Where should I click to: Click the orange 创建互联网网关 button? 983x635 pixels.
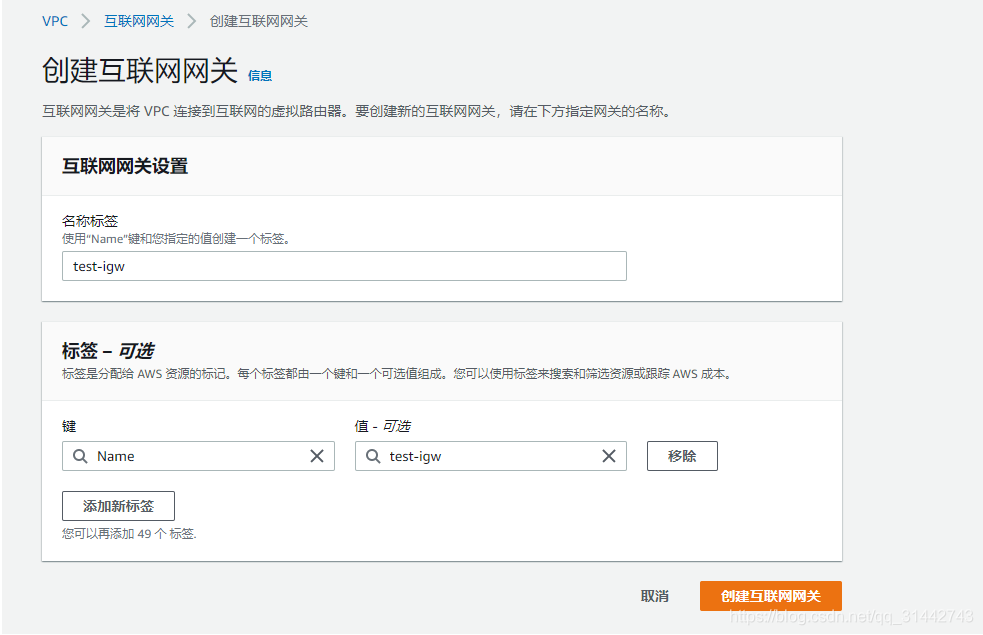click(770, 596)
